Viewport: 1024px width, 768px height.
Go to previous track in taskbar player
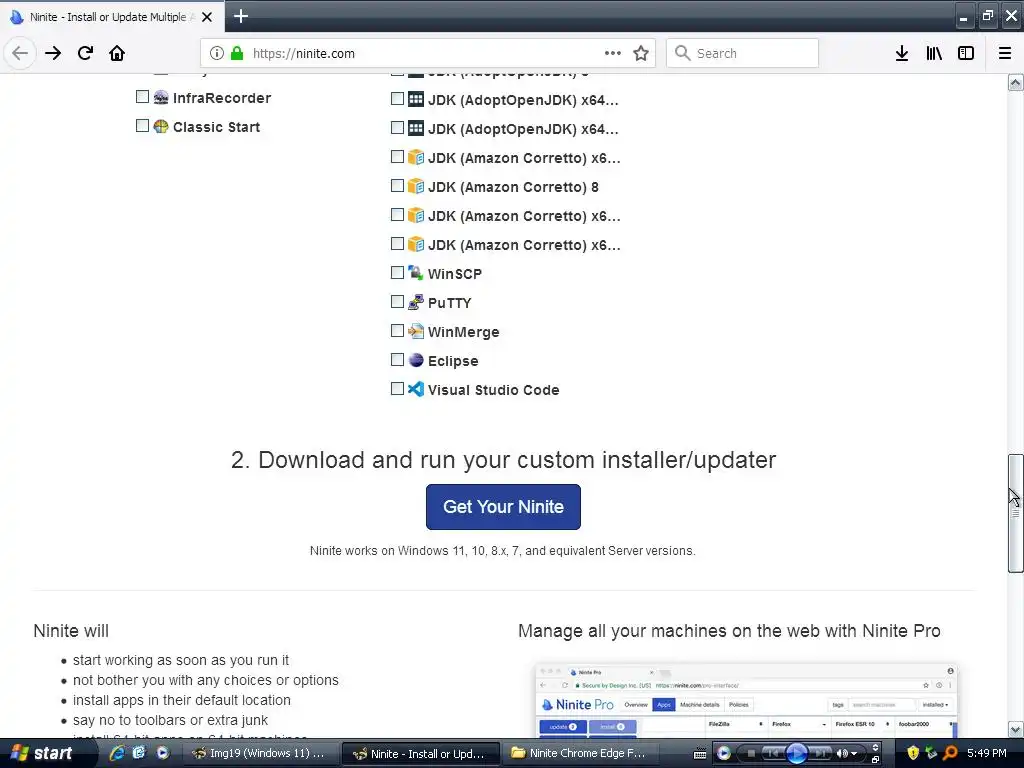773,754
